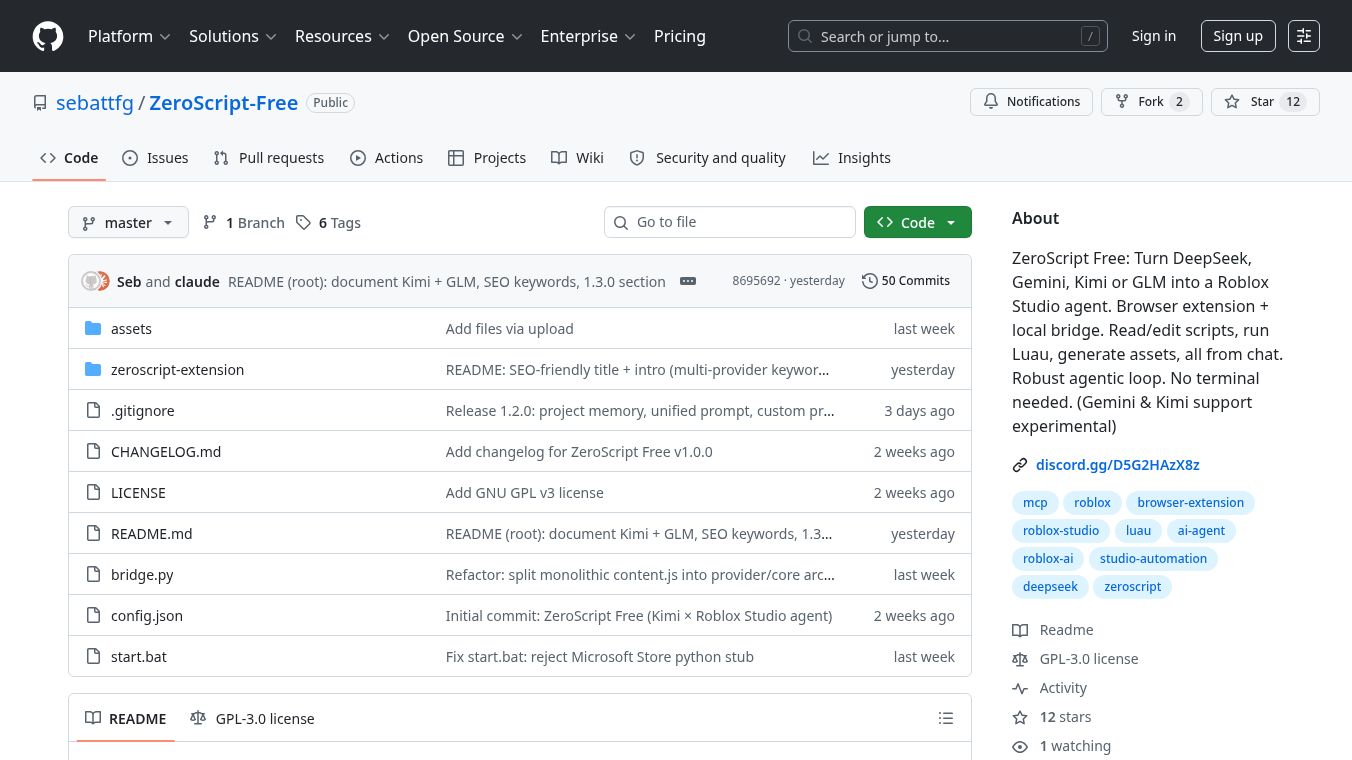
Task: Open the 50 Commits history
Action: 906,281
